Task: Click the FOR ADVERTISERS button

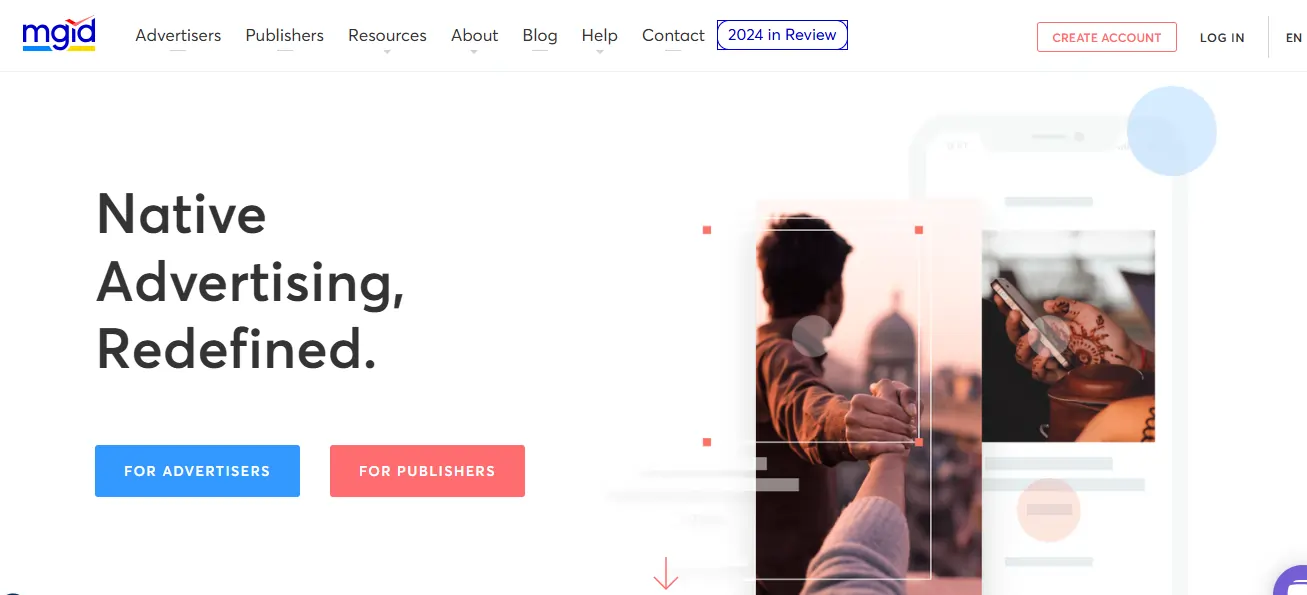Action: tap(197, 471)
